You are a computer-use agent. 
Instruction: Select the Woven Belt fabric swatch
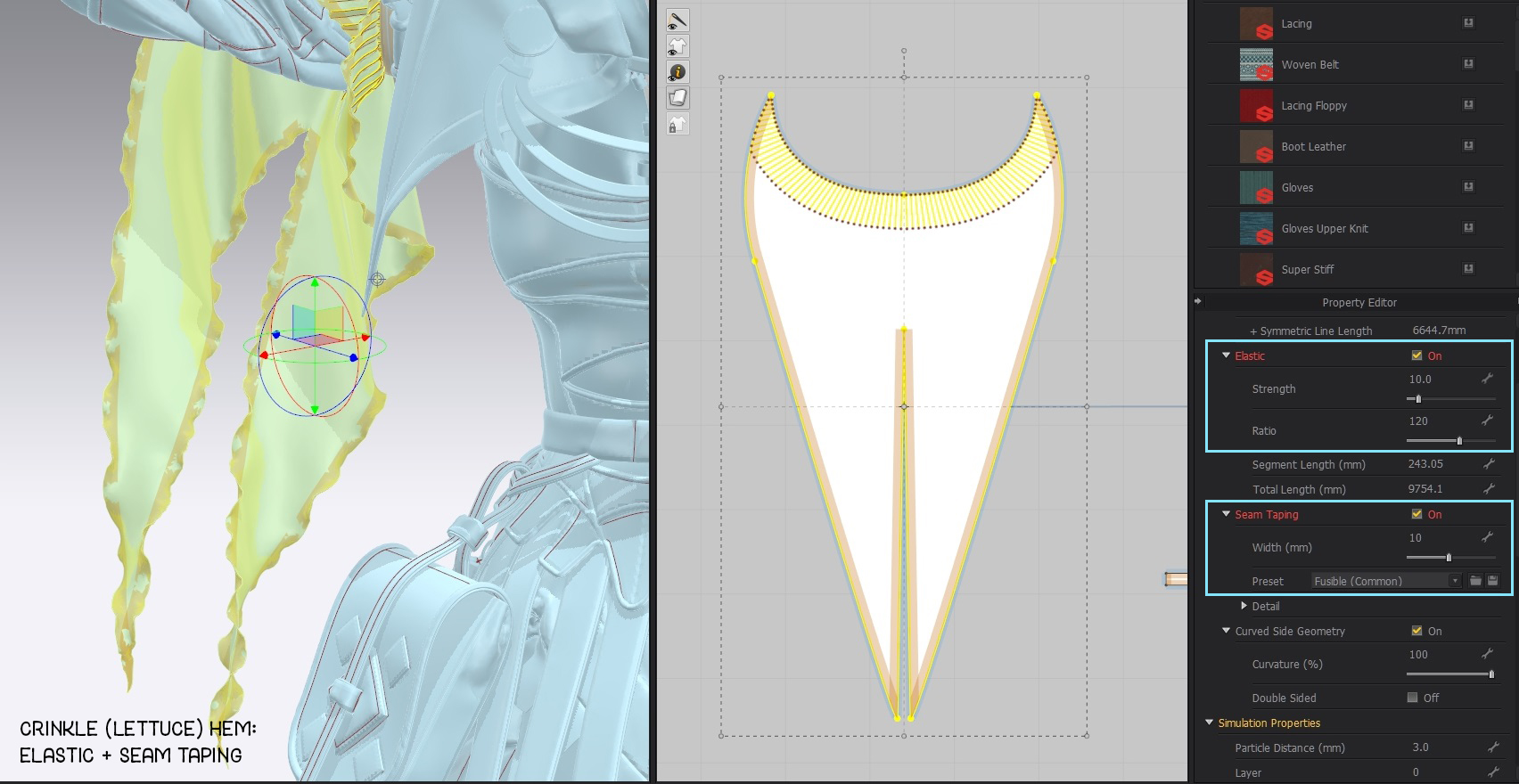[1256, 65]
